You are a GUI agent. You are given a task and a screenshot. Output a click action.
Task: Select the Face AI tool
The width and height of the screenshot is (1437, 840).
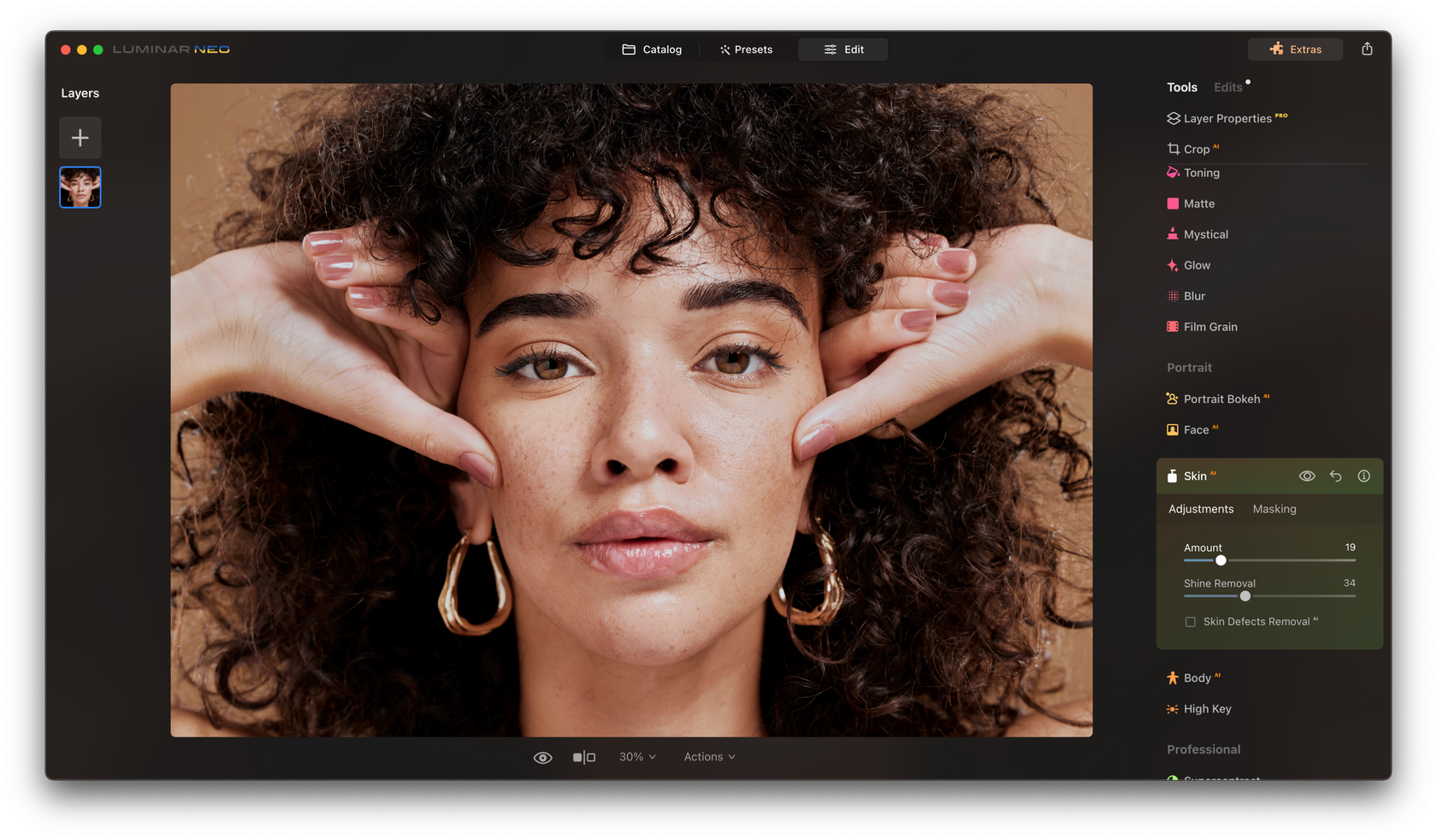point(1197,429)
